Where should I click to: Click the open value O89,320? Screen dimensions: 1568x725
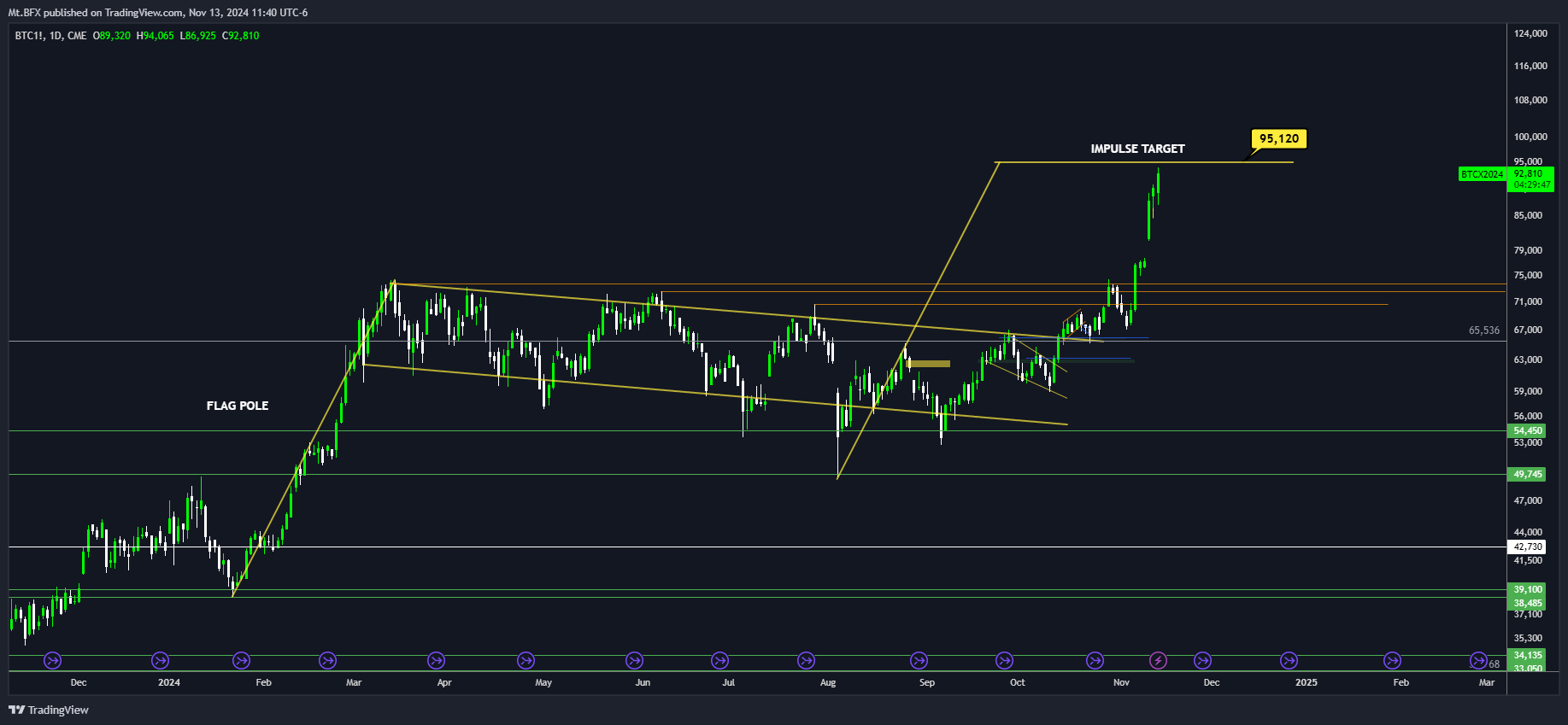(112, 36)
